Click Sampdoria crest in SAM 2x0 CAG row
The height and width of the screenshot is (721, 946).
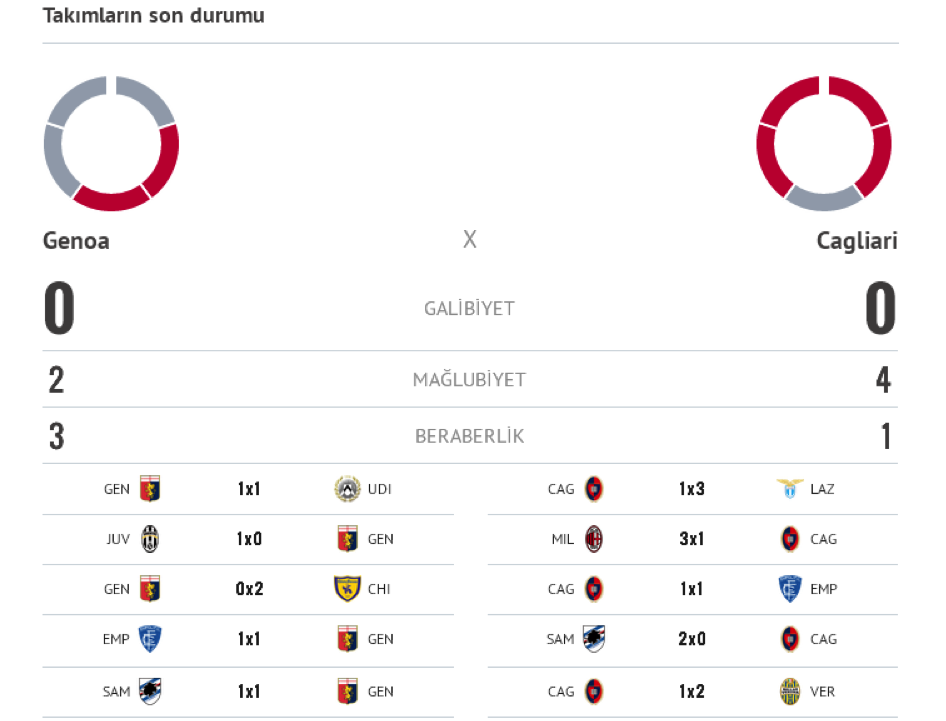(594, 639)
